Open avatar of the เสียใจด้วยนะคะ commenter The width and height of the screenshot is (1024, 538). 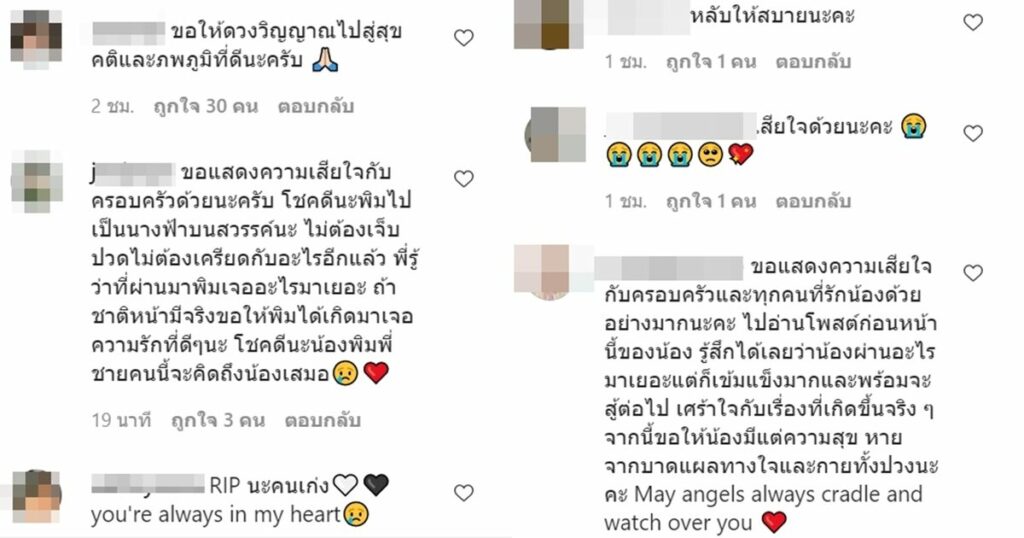[556, 134]
